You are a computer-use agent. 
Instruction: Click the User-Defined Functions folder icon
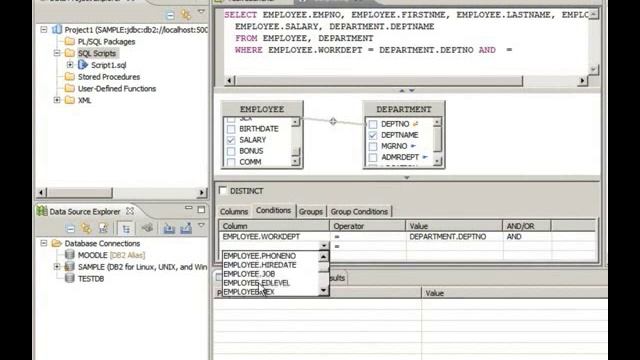[x=70, y=88]
